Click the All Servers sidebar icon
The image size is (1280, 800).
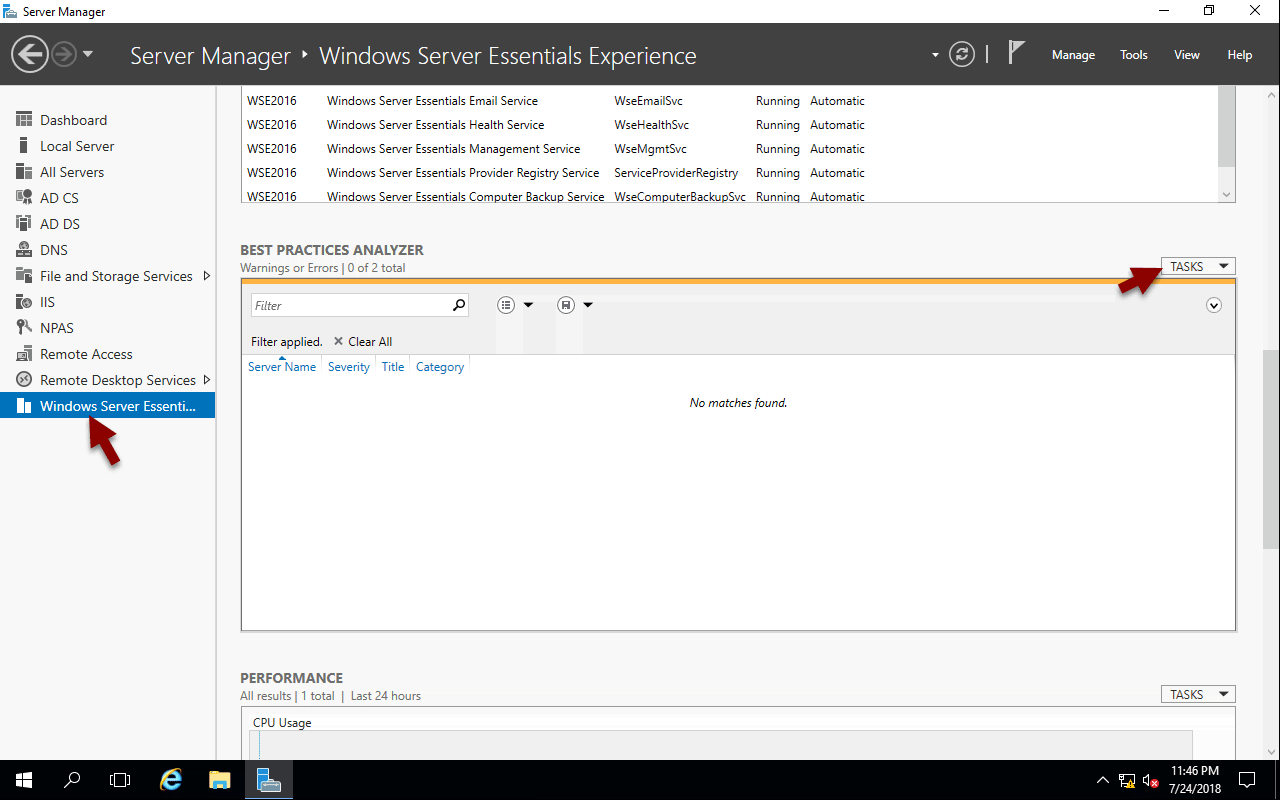pos(24,172)
